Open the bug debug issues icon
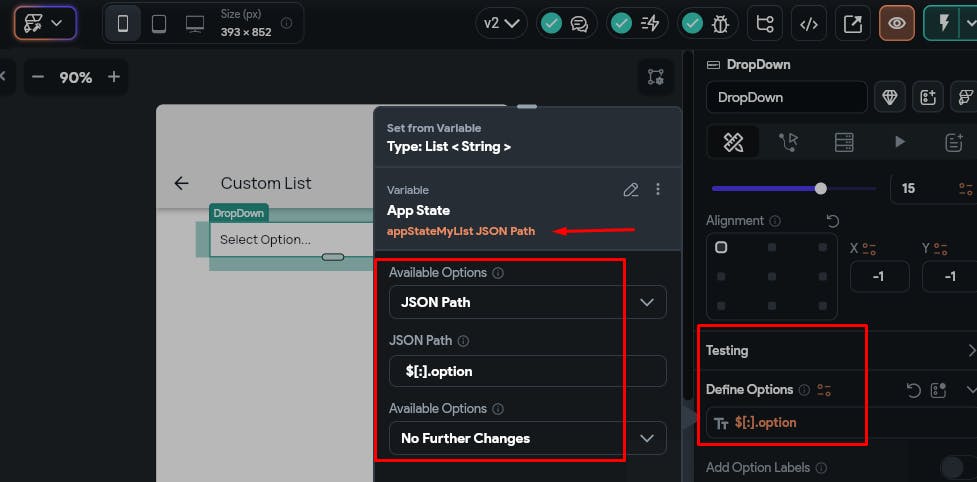The width and height of the screenshot is (977, 482). (x=705, y=23)
